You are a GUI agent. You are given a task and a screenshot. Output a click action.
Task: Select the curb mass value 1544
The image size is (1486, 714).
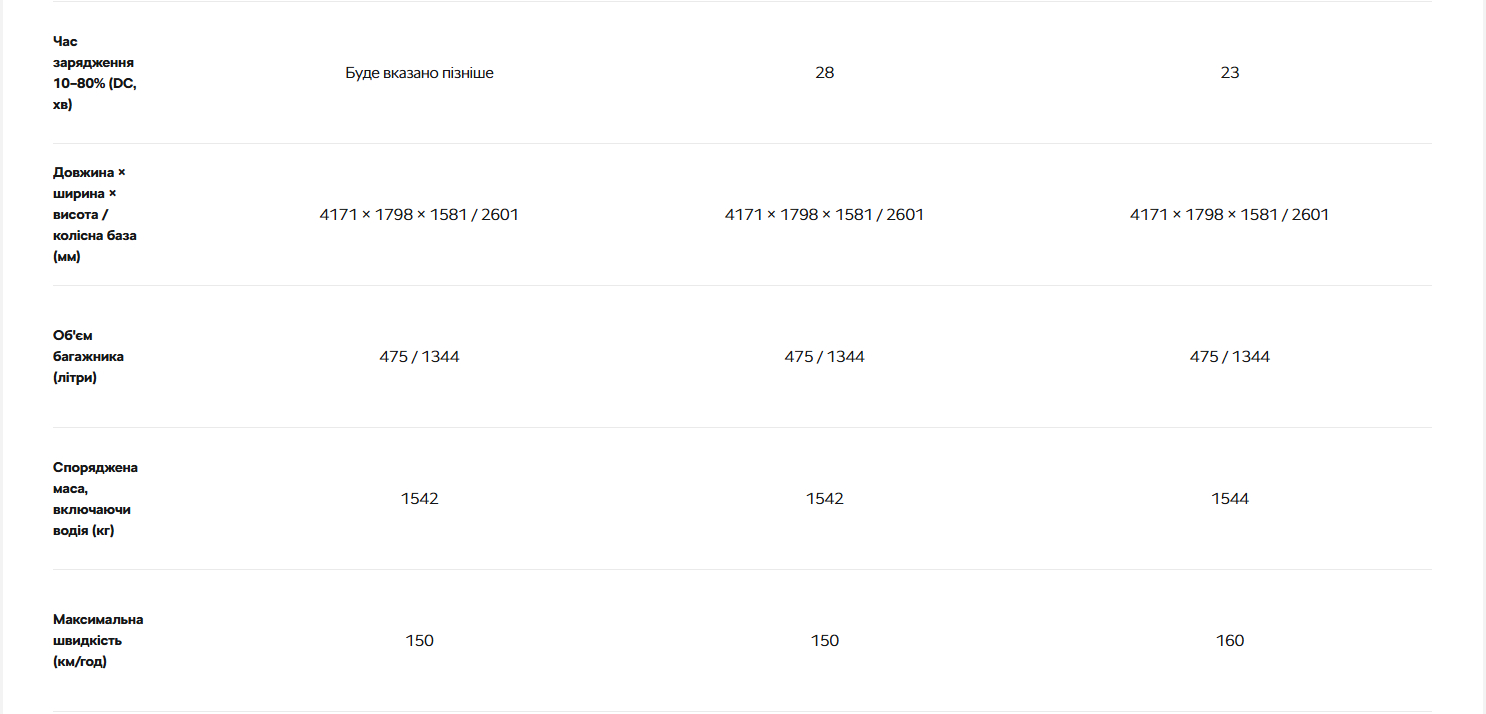point(1229,499)
